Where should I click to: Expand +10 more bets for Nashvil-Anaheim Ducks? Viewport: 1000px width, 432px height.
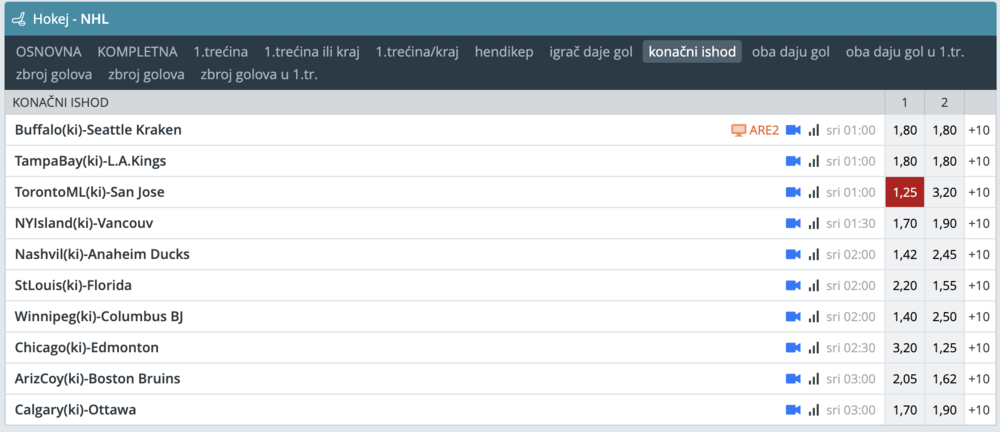pyautogui.click(x=979, y=255)
